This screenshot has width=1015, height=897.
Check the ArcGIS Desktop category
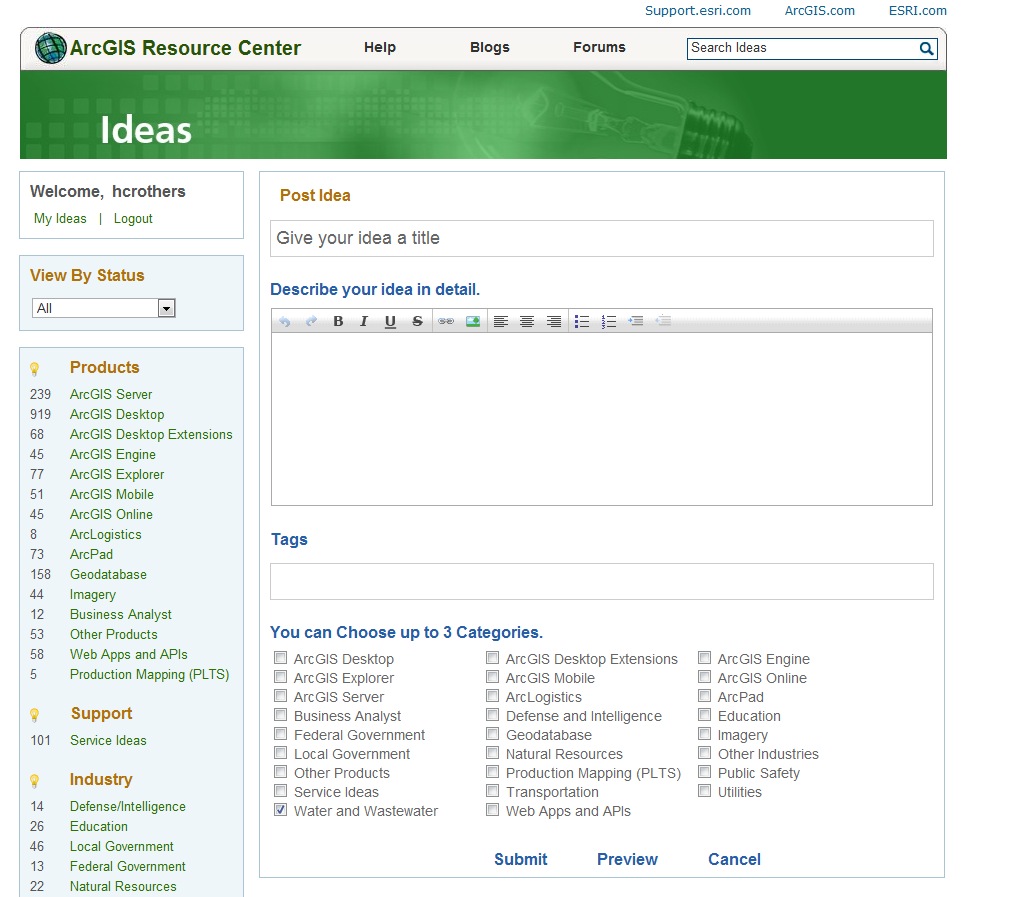[x=280, y=658]
